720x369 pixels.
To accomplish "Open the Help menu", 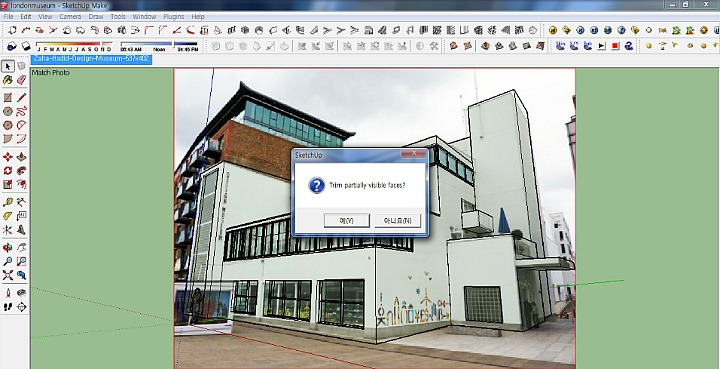I will [x=198, y=17].
